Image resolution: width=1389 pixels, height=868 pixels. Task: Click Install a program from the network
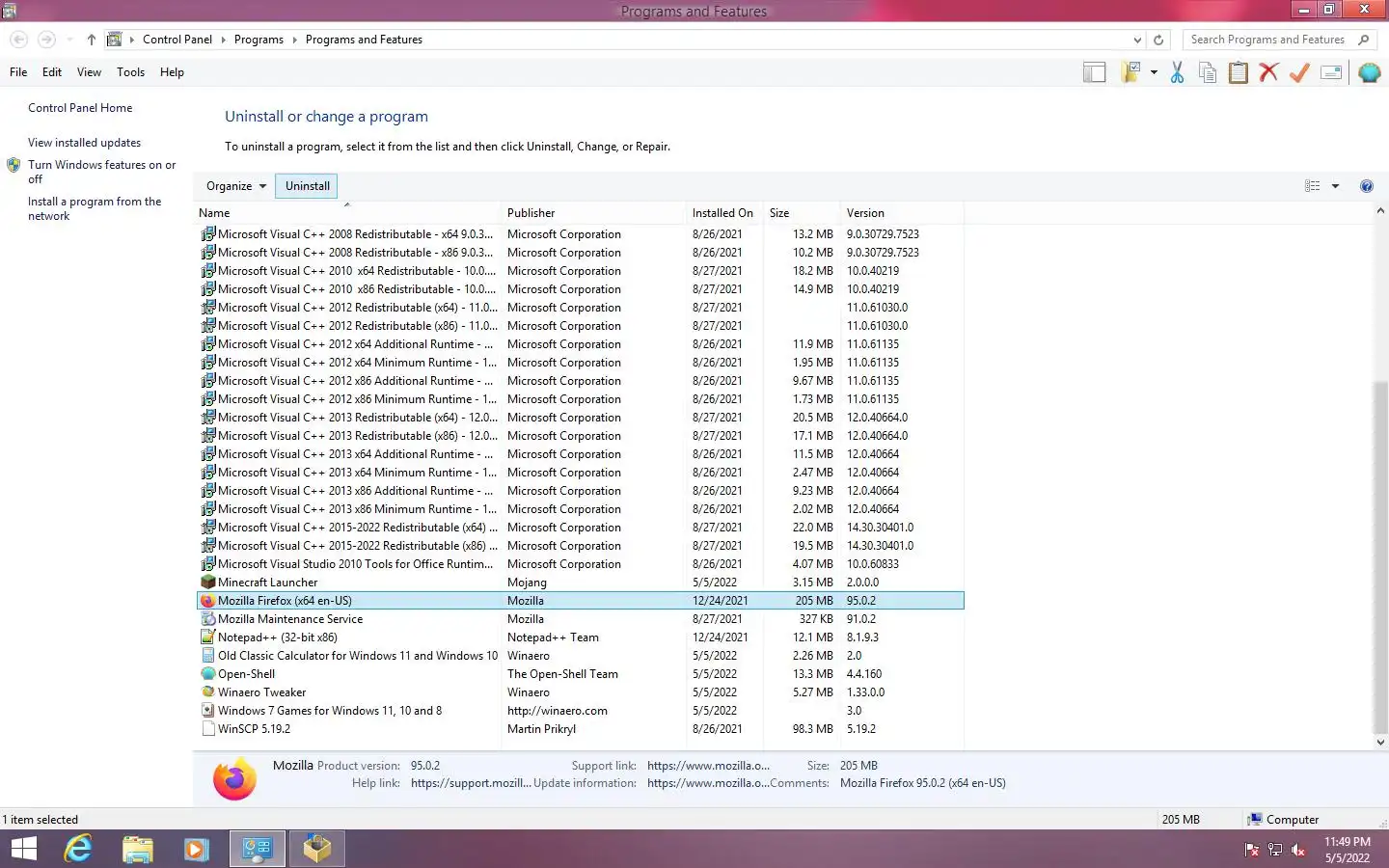(95, 208)
